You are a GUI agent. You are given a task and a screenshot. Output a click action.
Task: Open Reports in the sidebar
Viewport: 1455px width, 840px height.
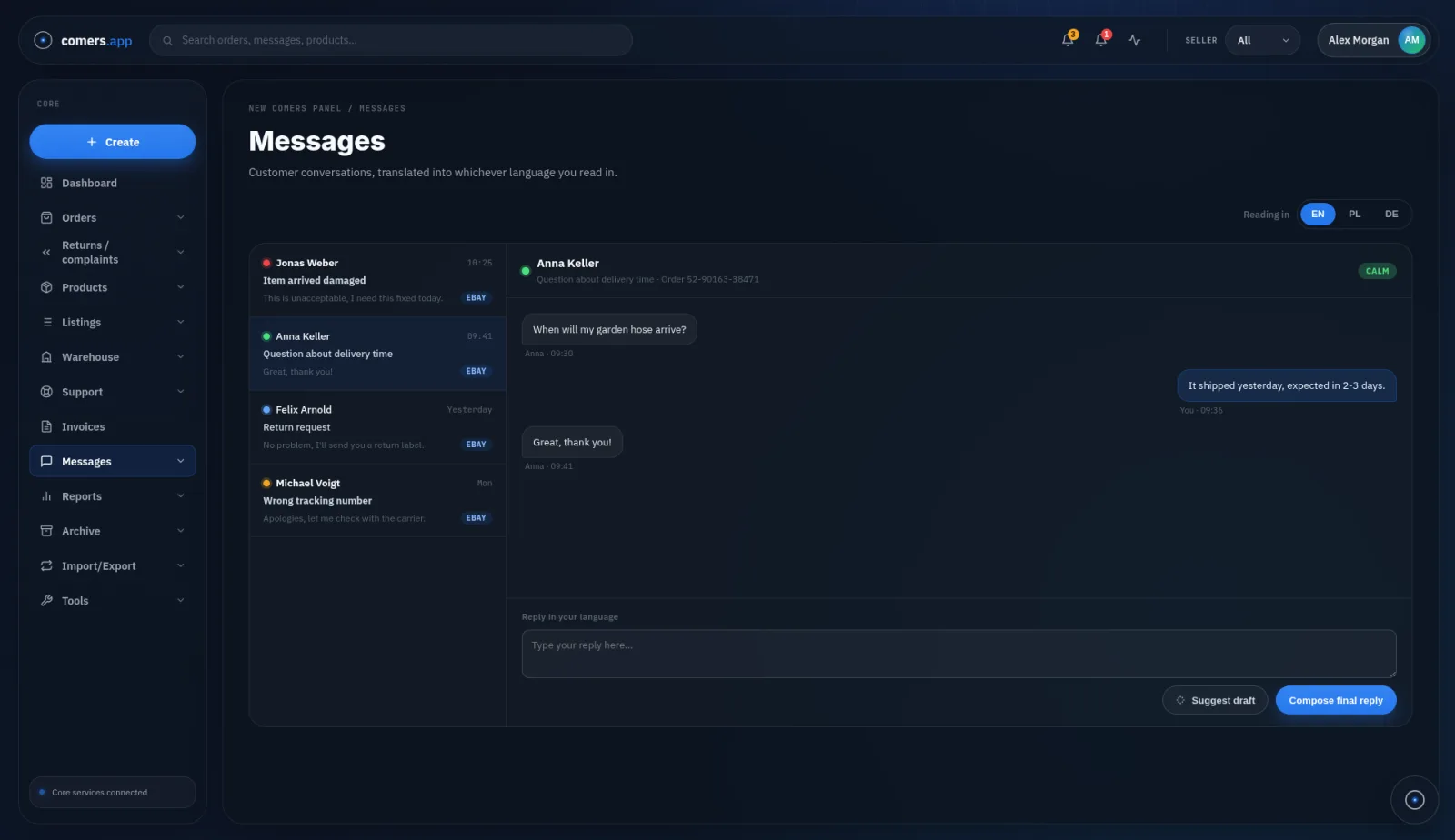113,496
